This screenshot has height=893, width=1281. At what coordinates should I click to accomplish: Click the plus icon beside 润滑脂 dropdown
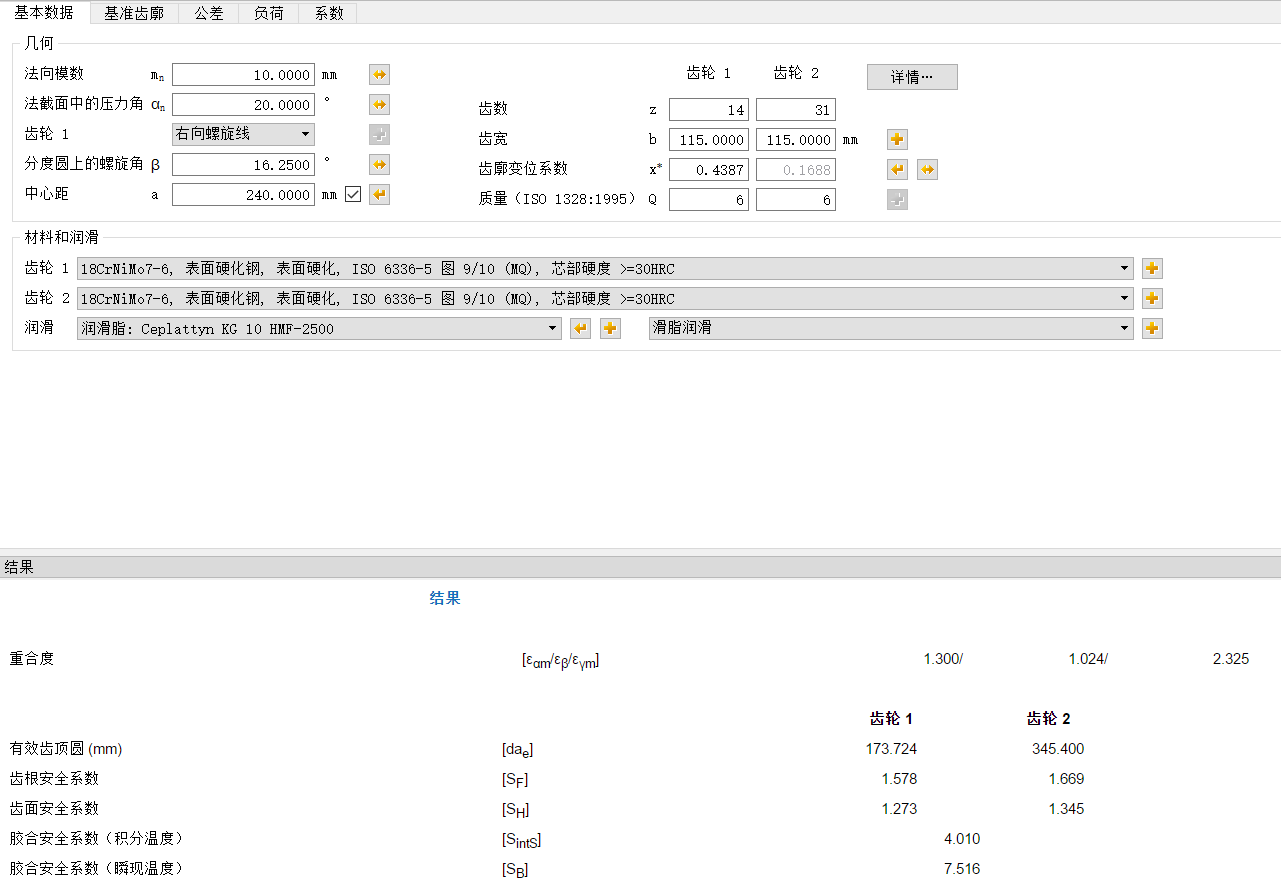tap(610, 328)
